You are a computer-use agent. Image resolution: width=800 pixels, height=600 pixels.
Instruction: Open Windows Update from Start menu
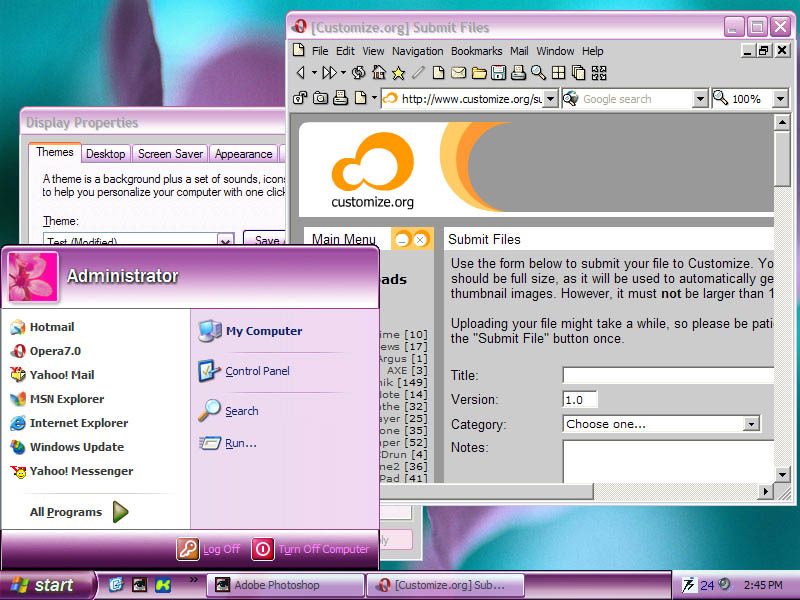(x=67, y=447)
